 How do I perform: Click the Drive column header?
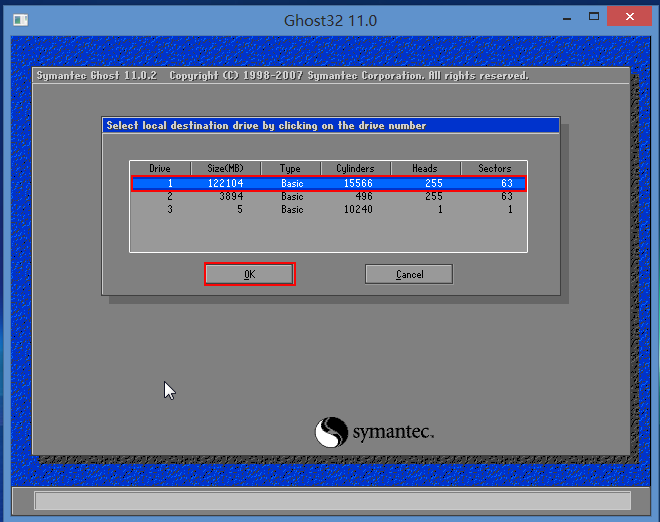160,168
